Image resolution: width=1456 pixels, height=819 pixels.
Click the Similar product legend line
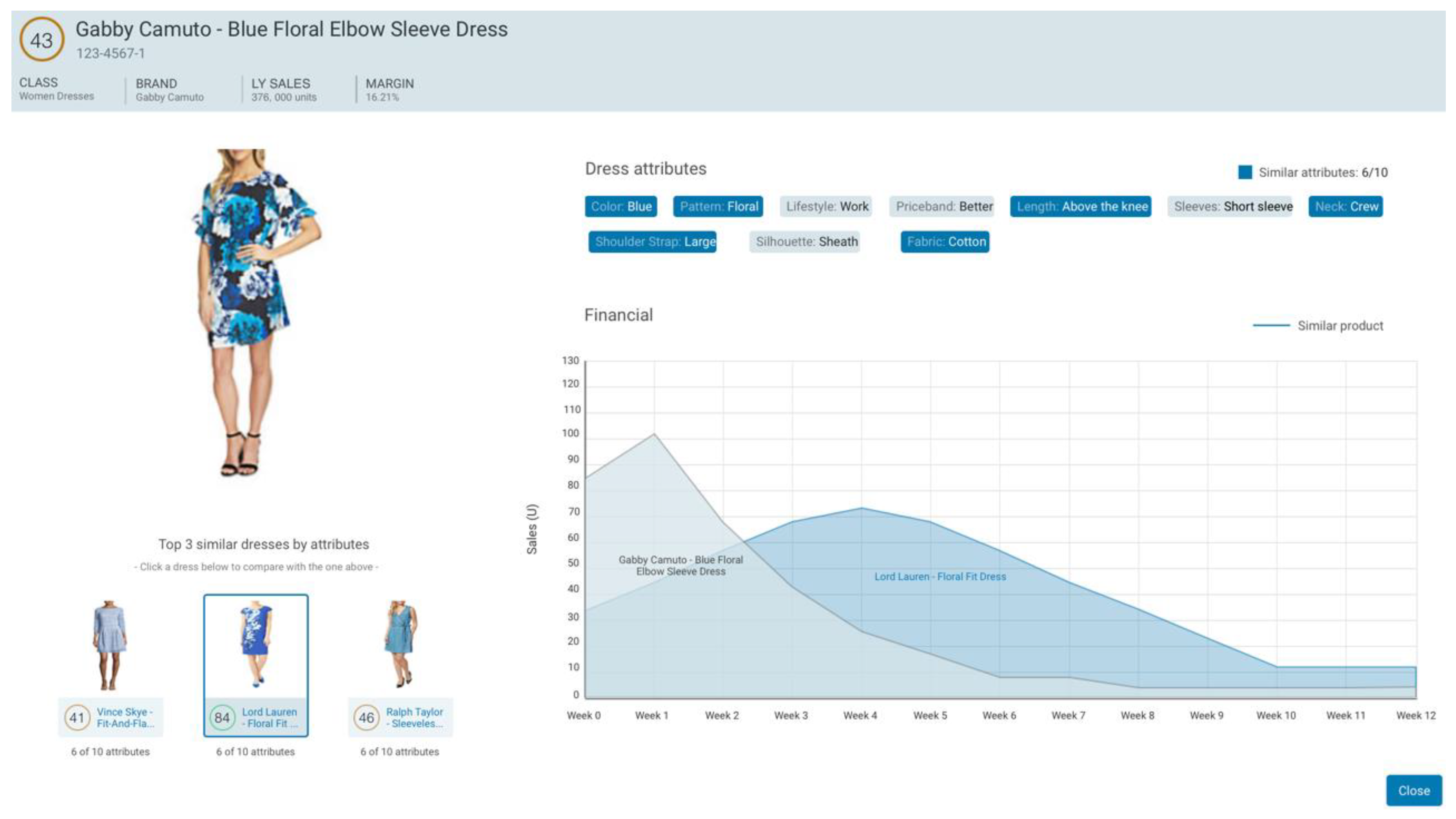pos(1271,326)
